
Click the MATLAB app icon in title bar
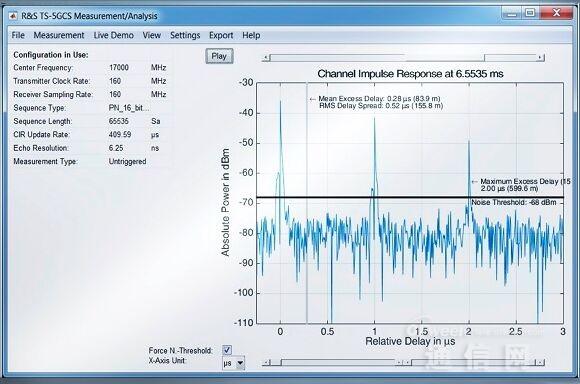[13, 16]
